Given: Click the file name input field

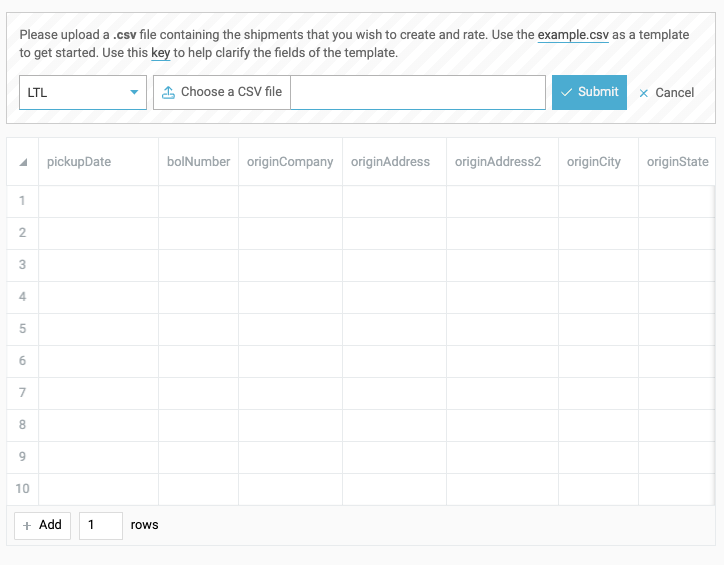Looking at the screenshot, I should point(417,92).
